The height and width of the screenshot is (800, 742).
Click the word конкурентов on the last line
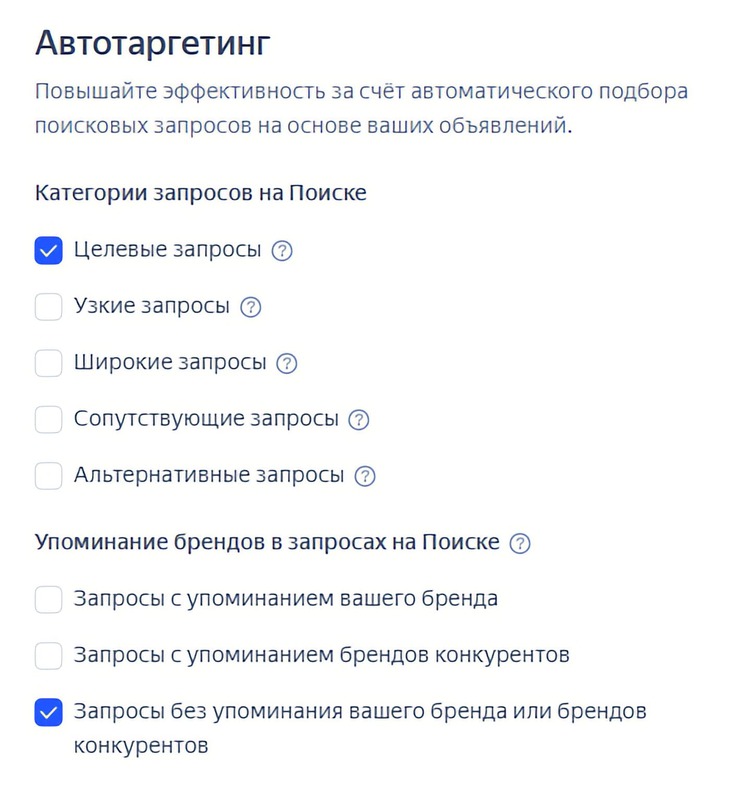click(x=141, y=746)
